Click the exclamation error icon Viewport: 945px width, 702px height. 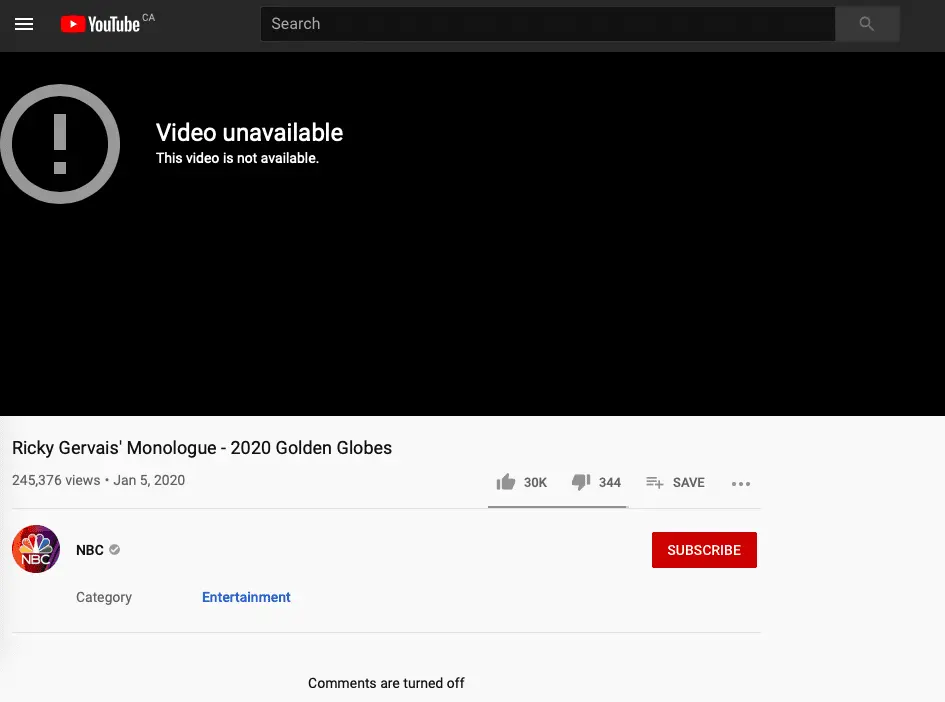tap(60, 145)
